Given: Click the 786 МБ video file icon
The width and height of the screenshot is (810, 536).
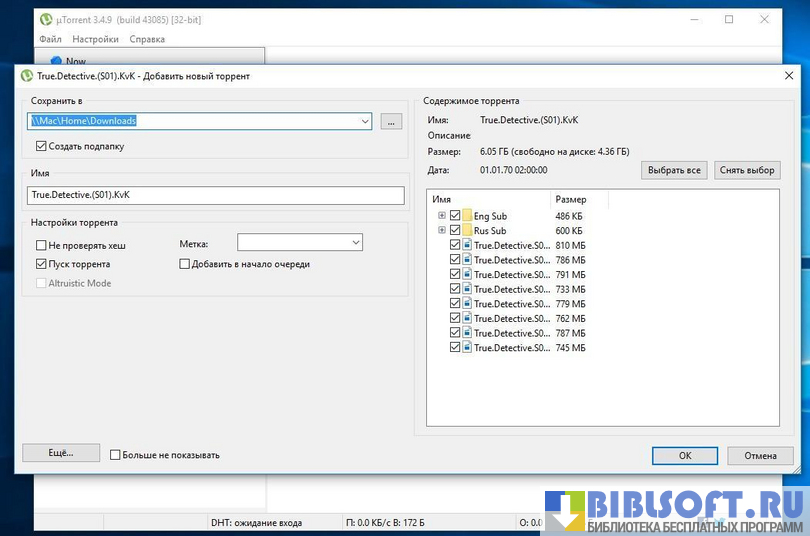Looking at the screenshot, I should click(x=467, y=260).
